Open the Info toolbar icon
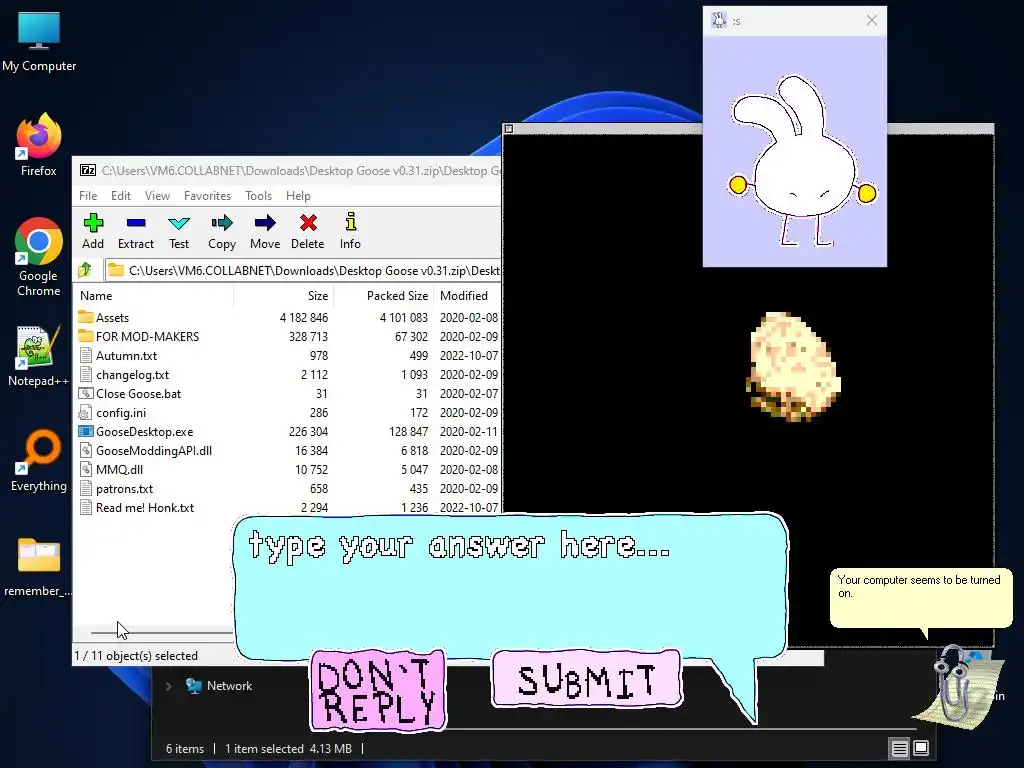This screenshot has width=1024, height=768. [350, 231]
